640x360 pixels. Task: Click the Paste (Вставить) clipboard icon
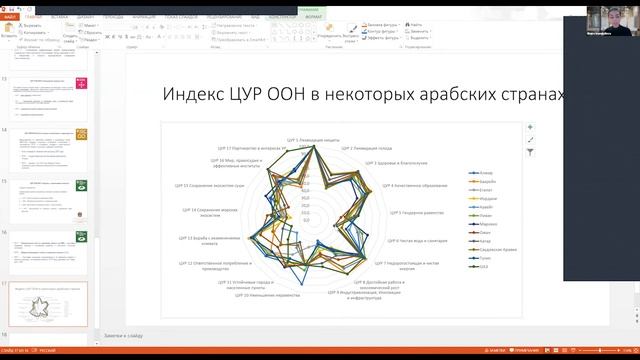point(8,28)
